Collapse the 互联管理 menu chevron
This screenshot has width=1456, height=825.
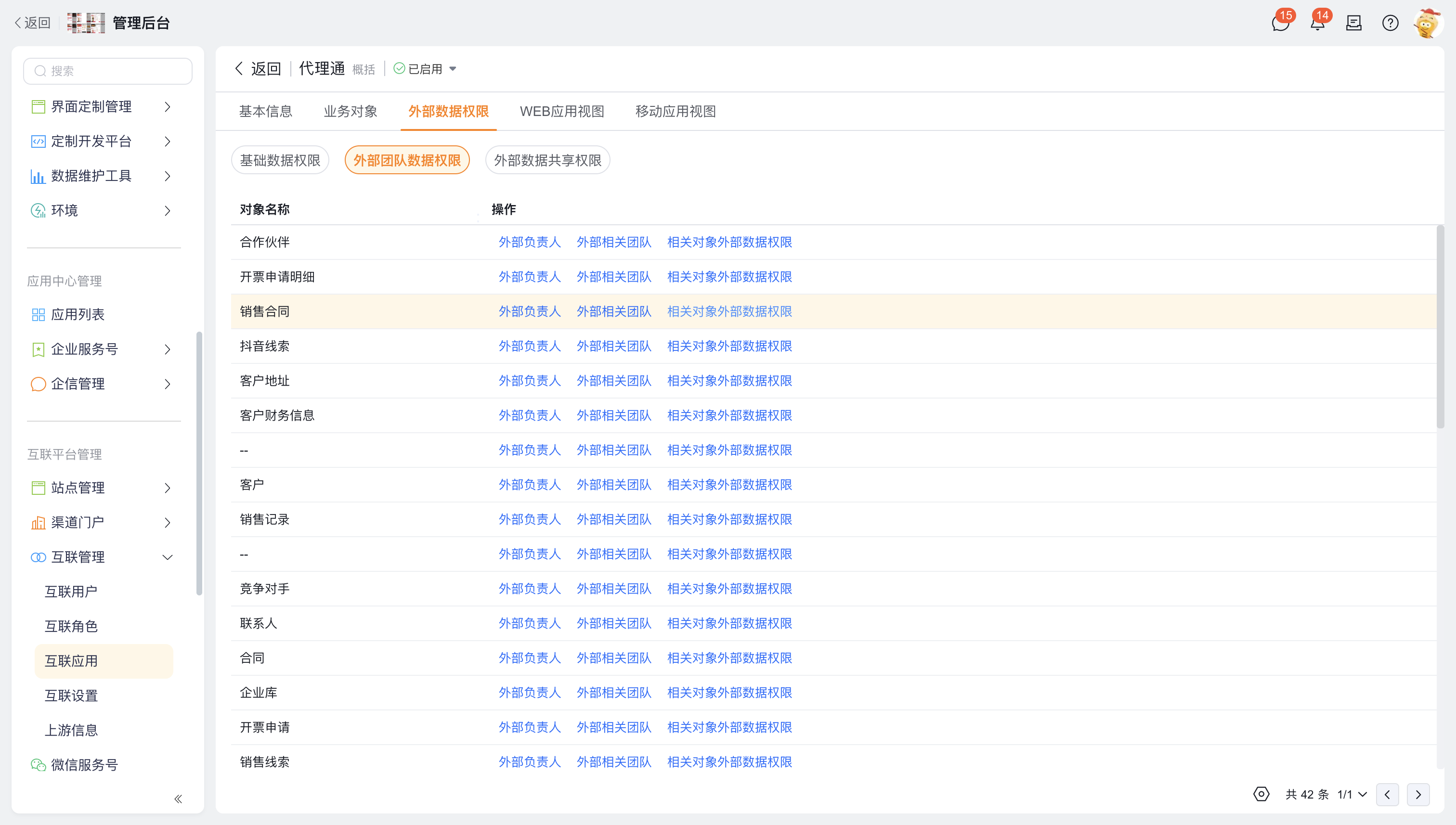click(x=167, y=557)
